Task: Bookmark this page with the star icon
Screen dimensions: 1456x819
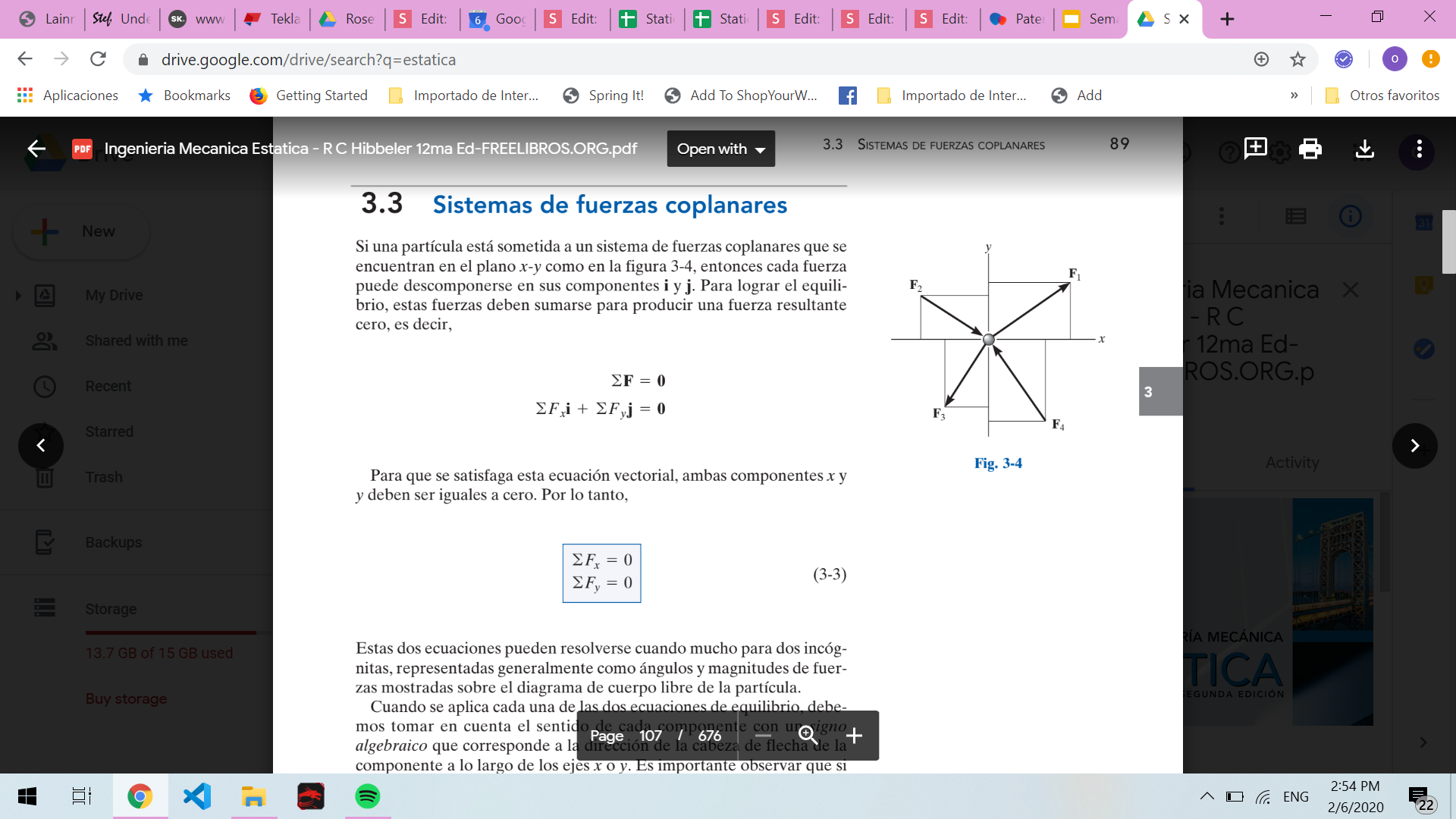Action: [1298, 59]
